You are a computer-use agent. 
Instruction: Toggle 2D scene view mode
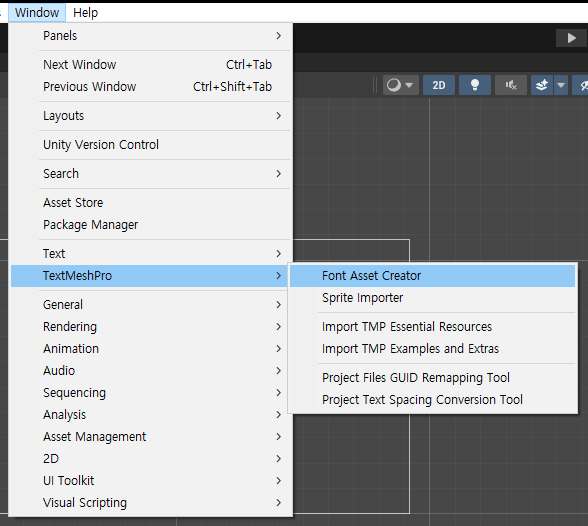click(439, 85)
